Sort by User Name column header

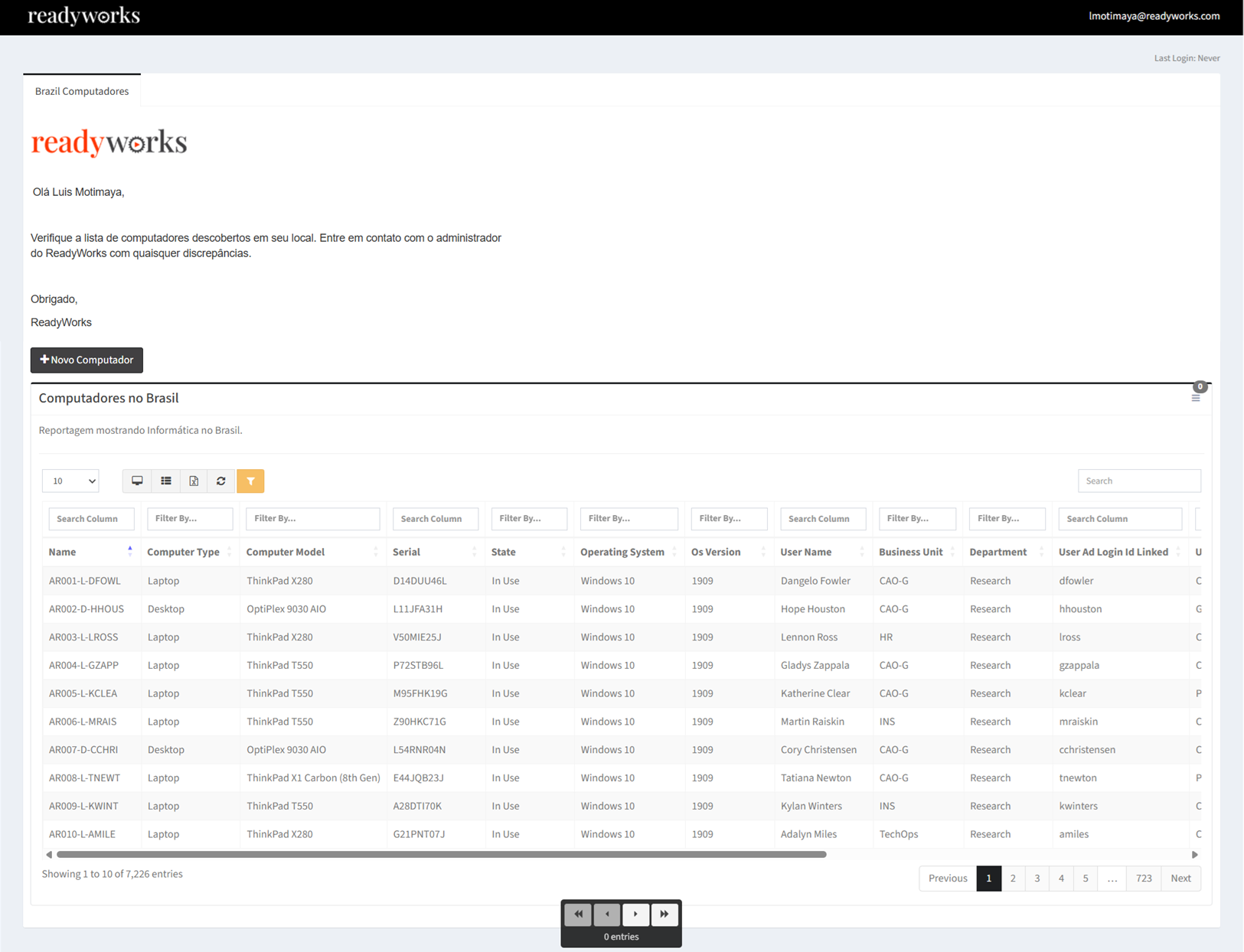(x=823, y=552)
